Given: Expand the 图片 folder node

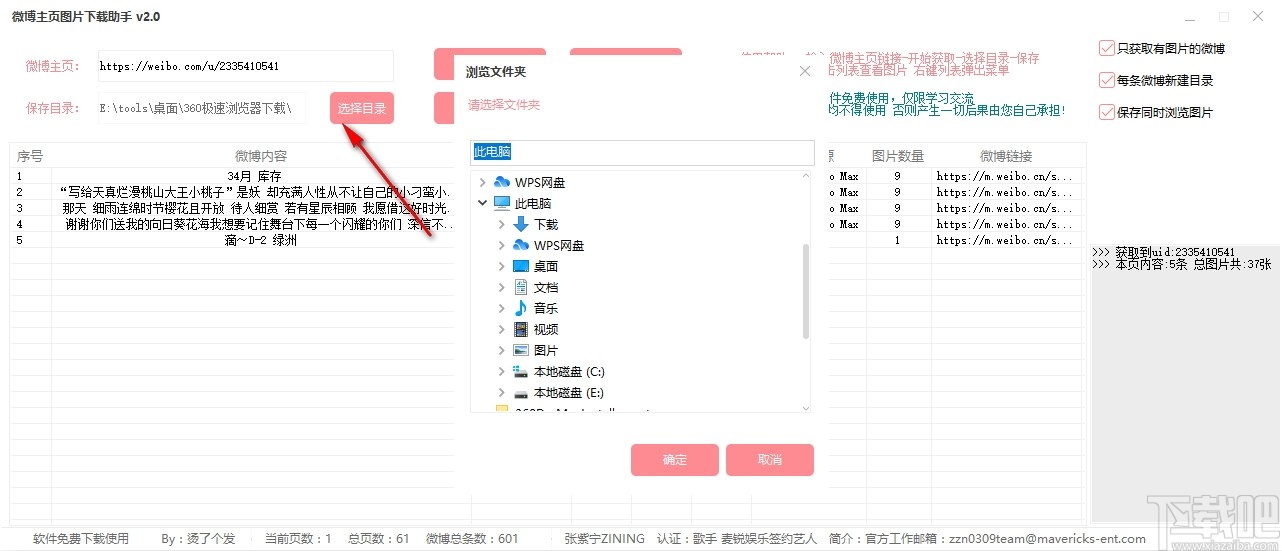Looking at the screenshot, I should 502,350.
